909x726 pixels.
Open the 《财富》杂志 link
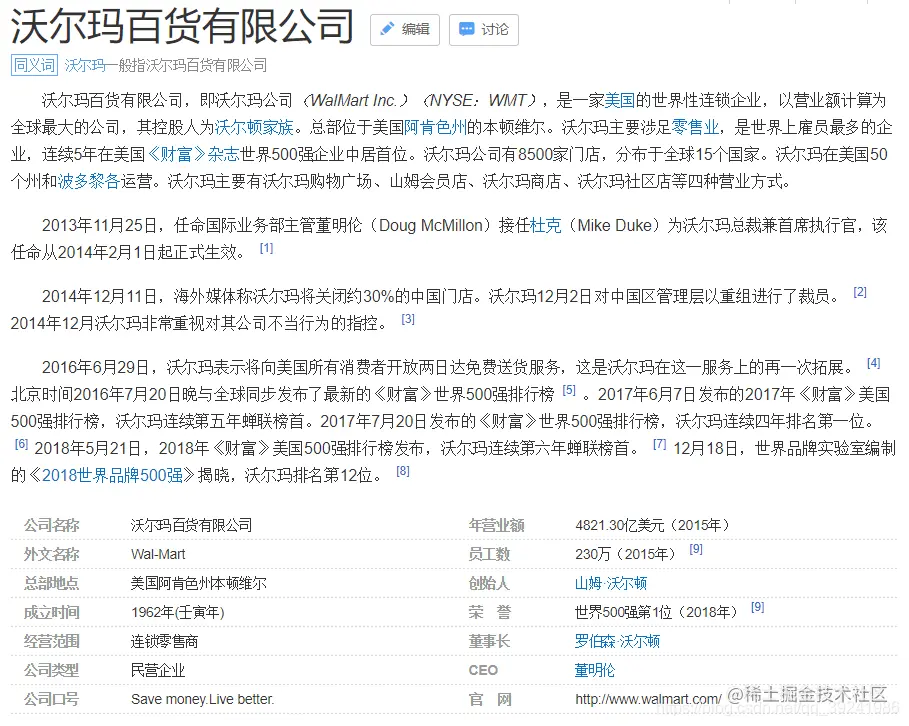tap(193, 154)
